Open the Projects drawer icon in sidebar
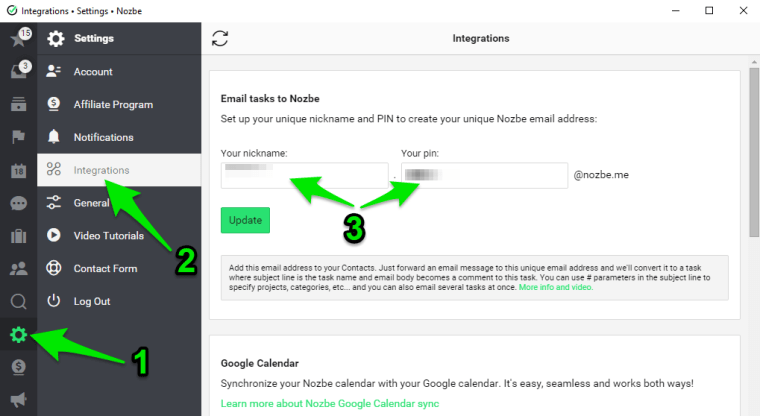The image size is (760, 416). pyautogui.click(x=18, y=104)
